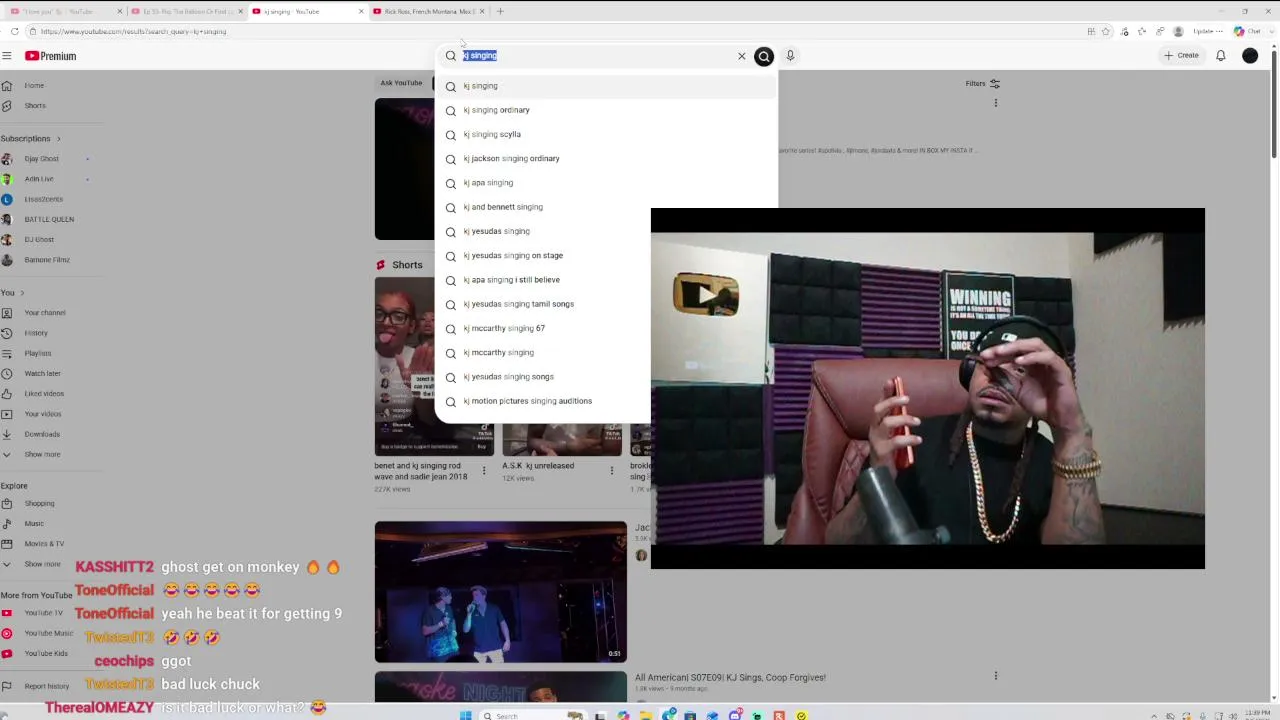Screen dimensions: 1280x720
Task: Open options menu for the top result
Action: point(996,103)
